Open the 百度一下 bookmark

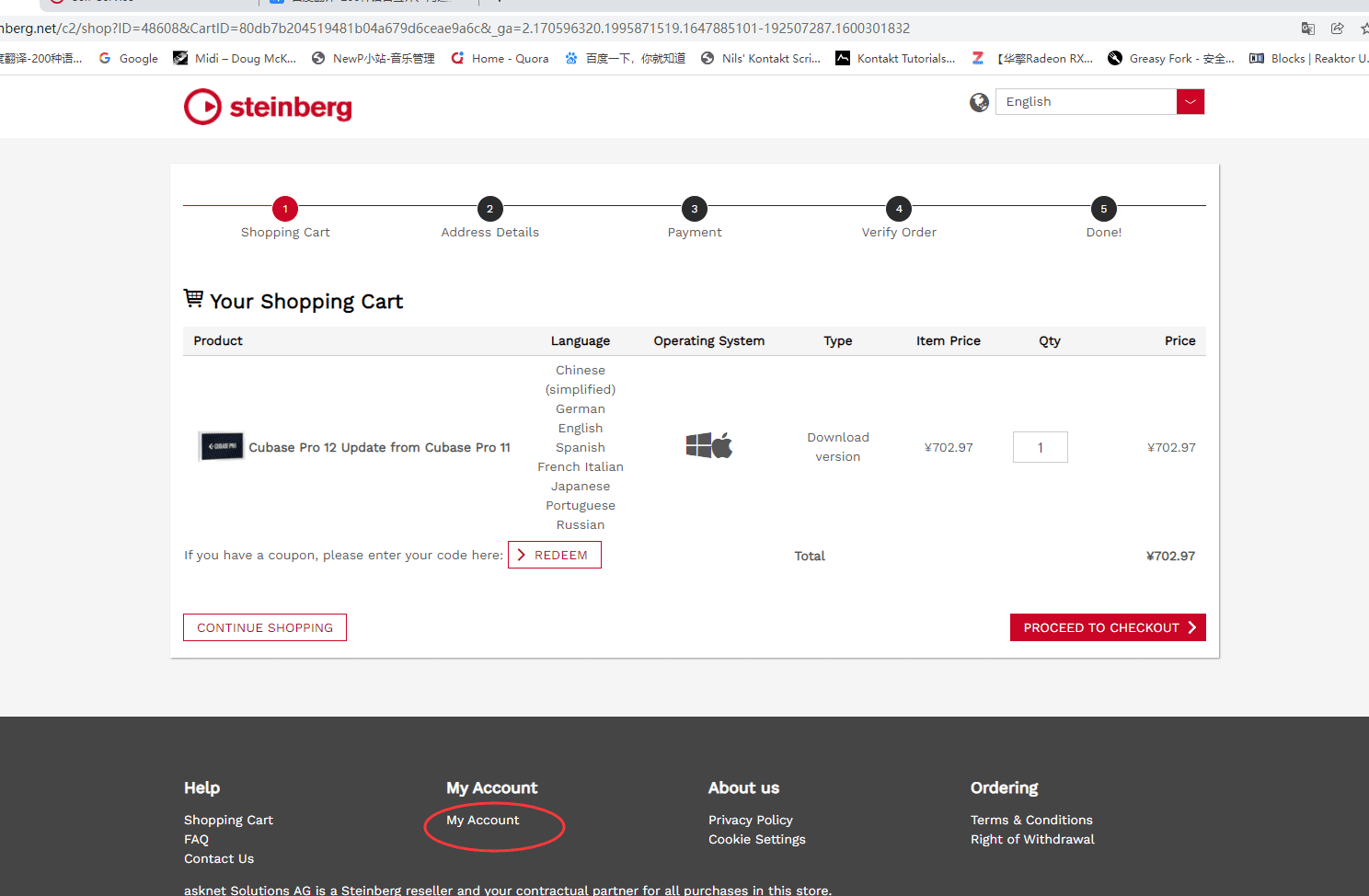click(x=626, y=58)
